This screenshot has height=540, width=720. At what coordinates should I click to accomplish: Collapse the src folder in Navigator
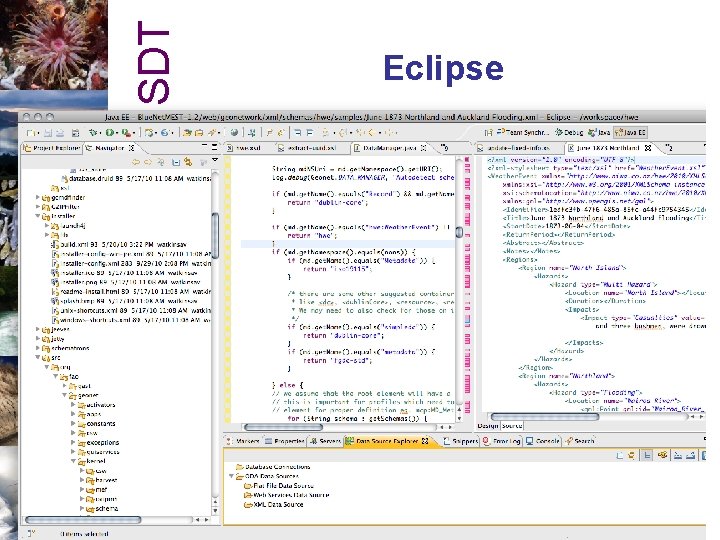tap(38, 357)
